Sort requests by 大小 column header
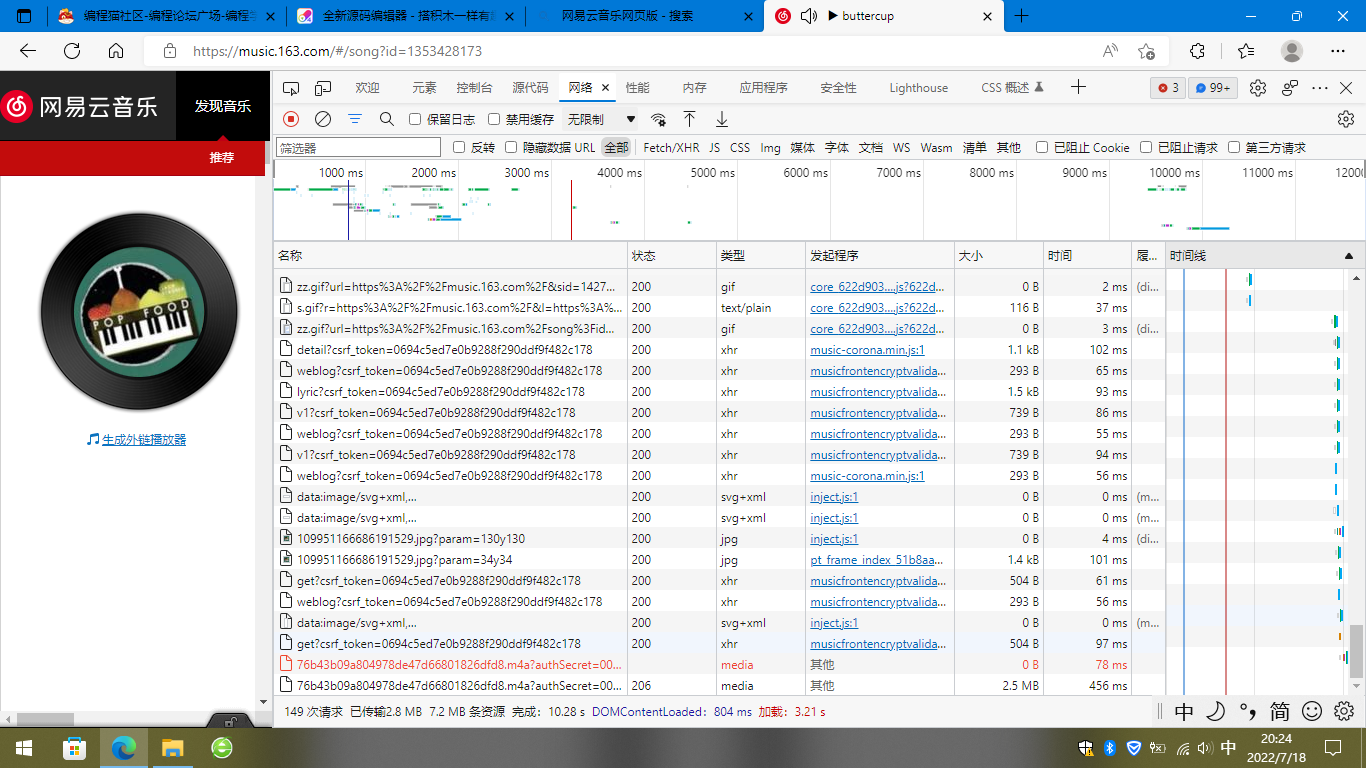 (x=998, y=256)
